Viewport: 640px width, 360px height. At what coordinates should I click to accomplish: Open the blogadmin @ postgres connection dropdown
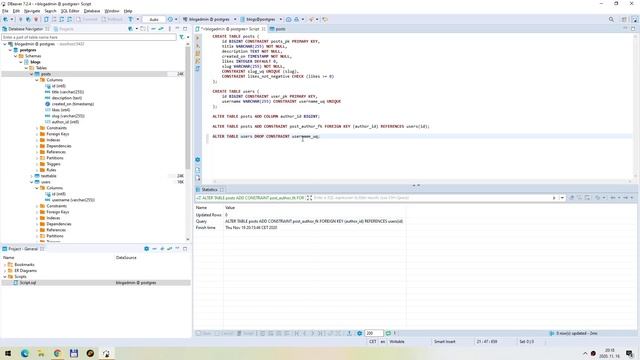(209, 19)
